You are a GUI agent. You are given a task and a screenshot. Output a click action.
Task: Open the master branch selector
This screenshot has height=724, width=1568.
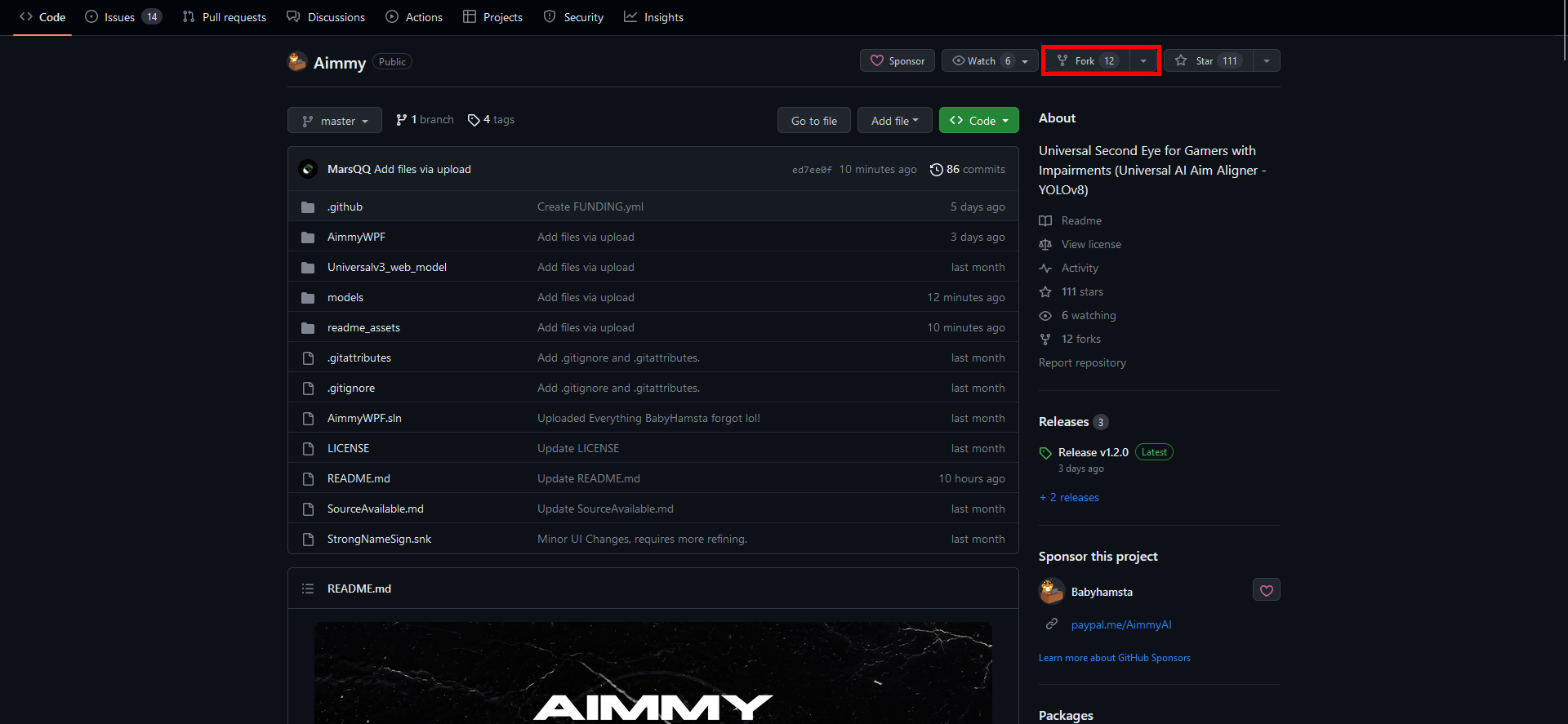pos(335,120)
